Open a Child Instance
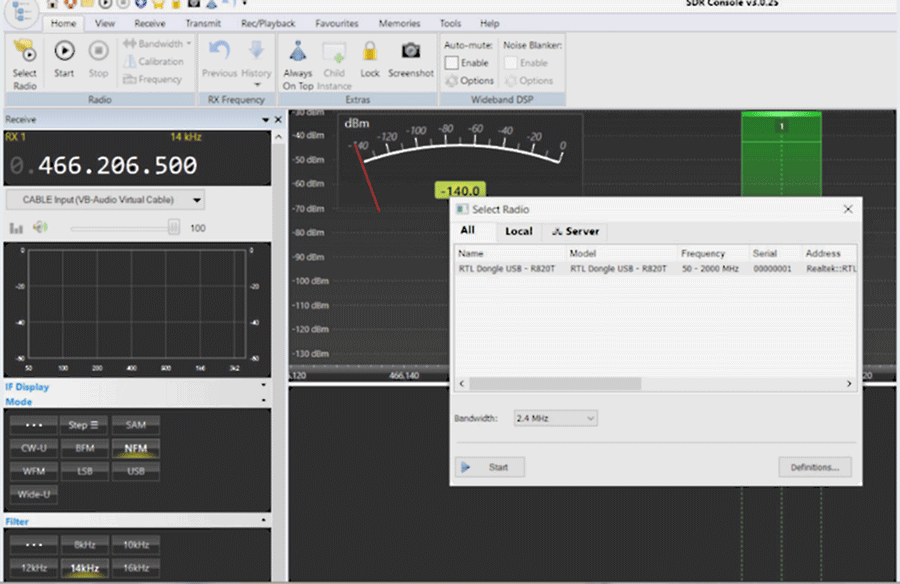 [334, 64]
